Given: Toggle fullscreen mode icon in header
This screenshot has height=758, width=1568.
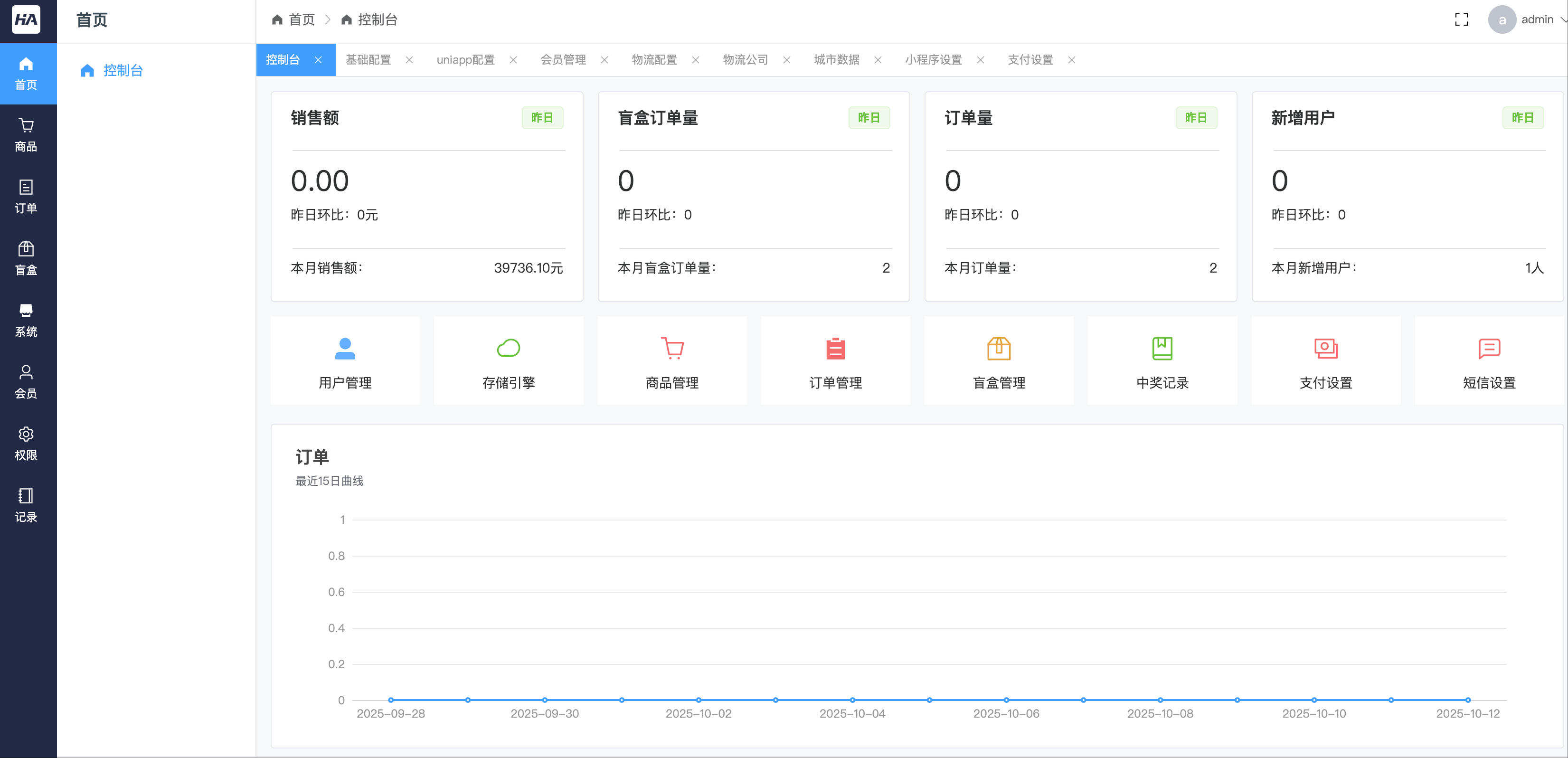Looking at the screenshot, I should (x=1462, y=19).
